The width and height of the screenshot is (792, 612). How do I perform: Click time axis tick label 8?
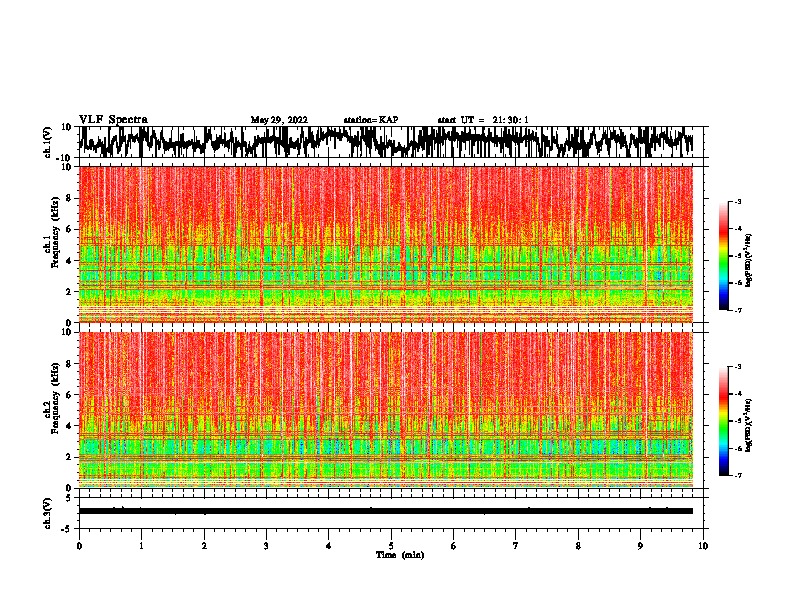pyautogui.click(x=578, y=546)
